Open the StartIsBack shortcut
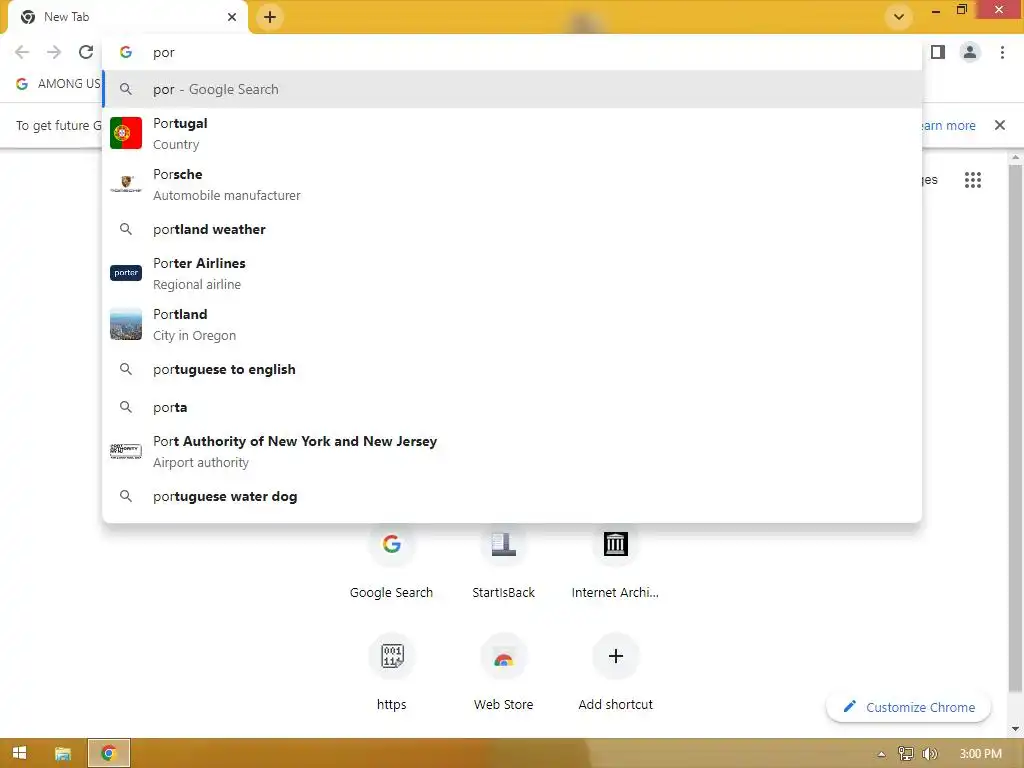This screenshot has height=768, width=1024. pos(504,560)
